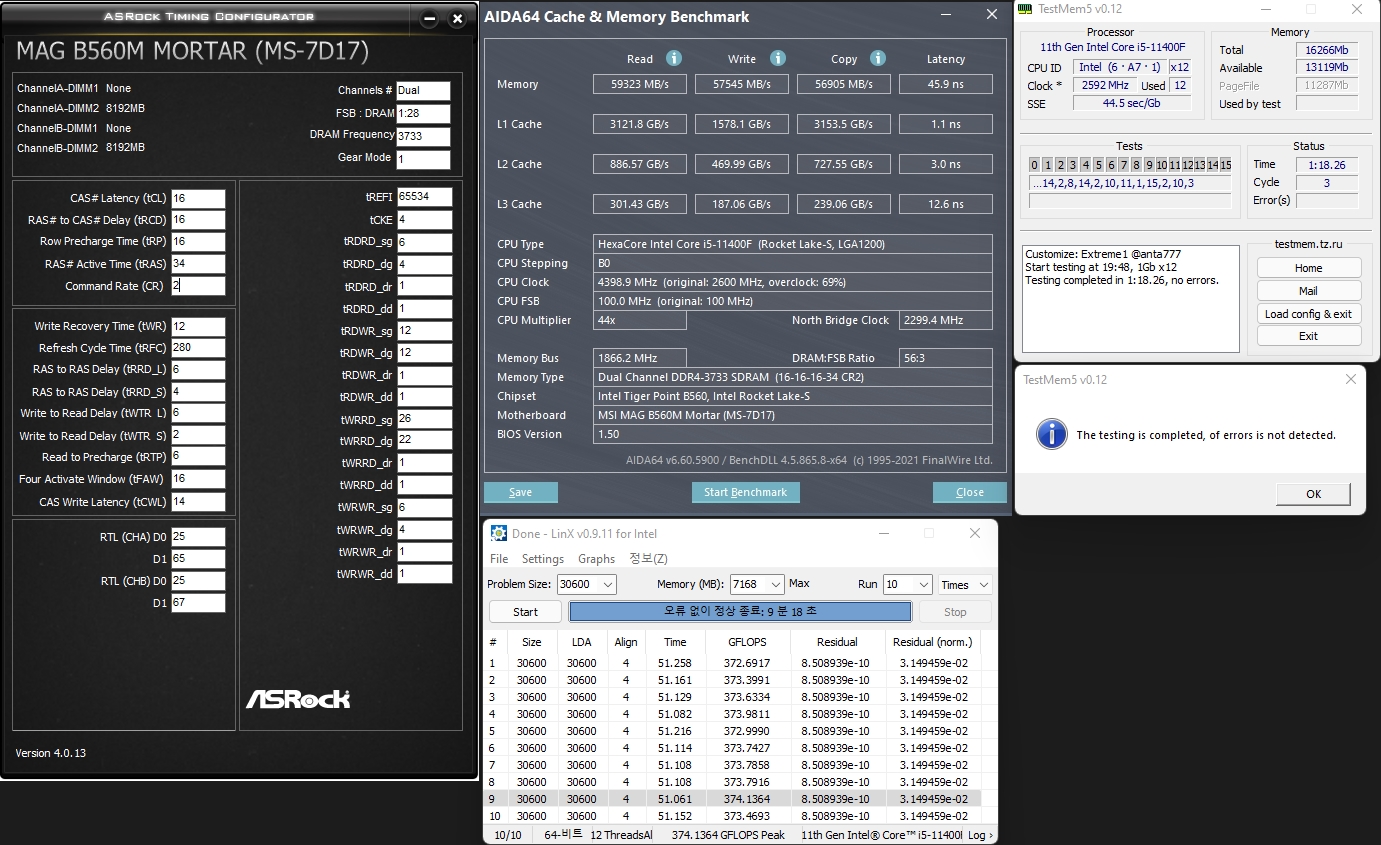Click the Save button in AIDA64
1381x845 pixels.
point(521,492)
